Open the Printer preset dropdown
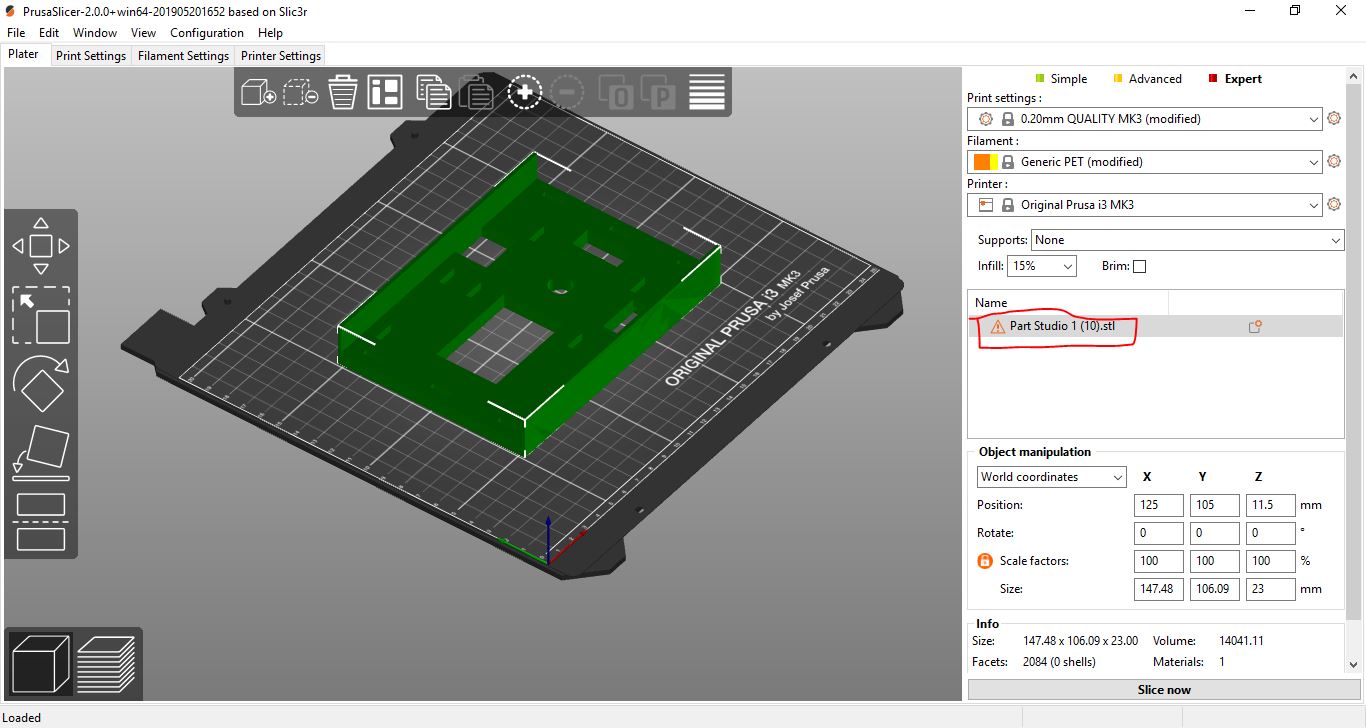Screen dimensions: 1366x728 (x=1145, y=205)
